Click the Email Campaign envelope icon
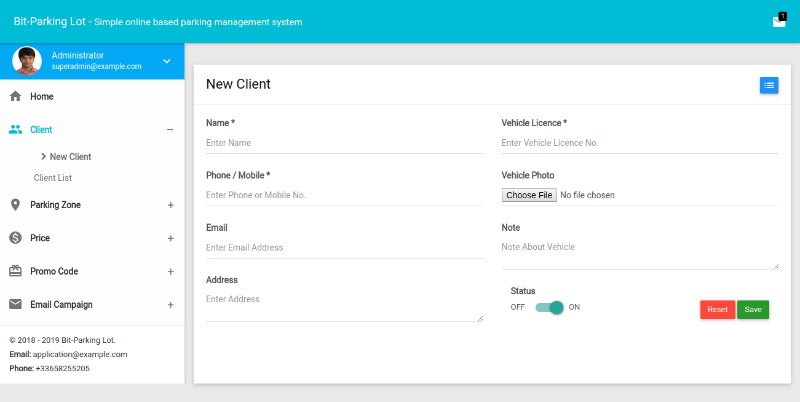800x402 pixels. point(15,304)
